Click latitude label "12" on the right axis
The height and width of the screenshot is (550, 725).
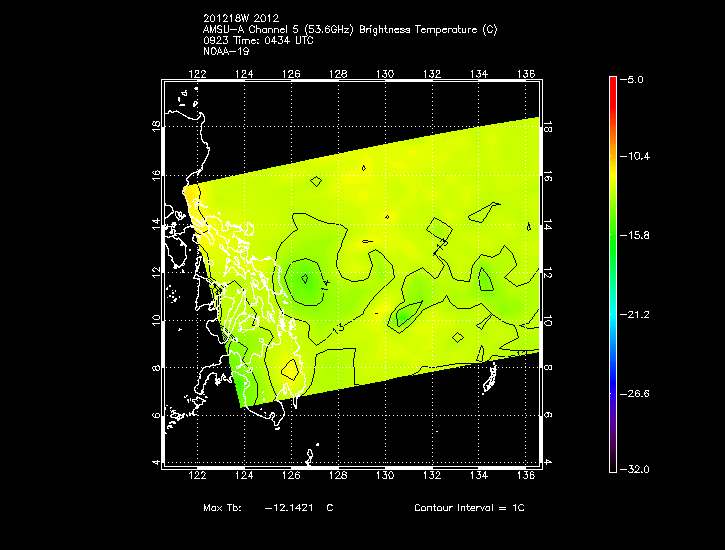tap(547, 272)
